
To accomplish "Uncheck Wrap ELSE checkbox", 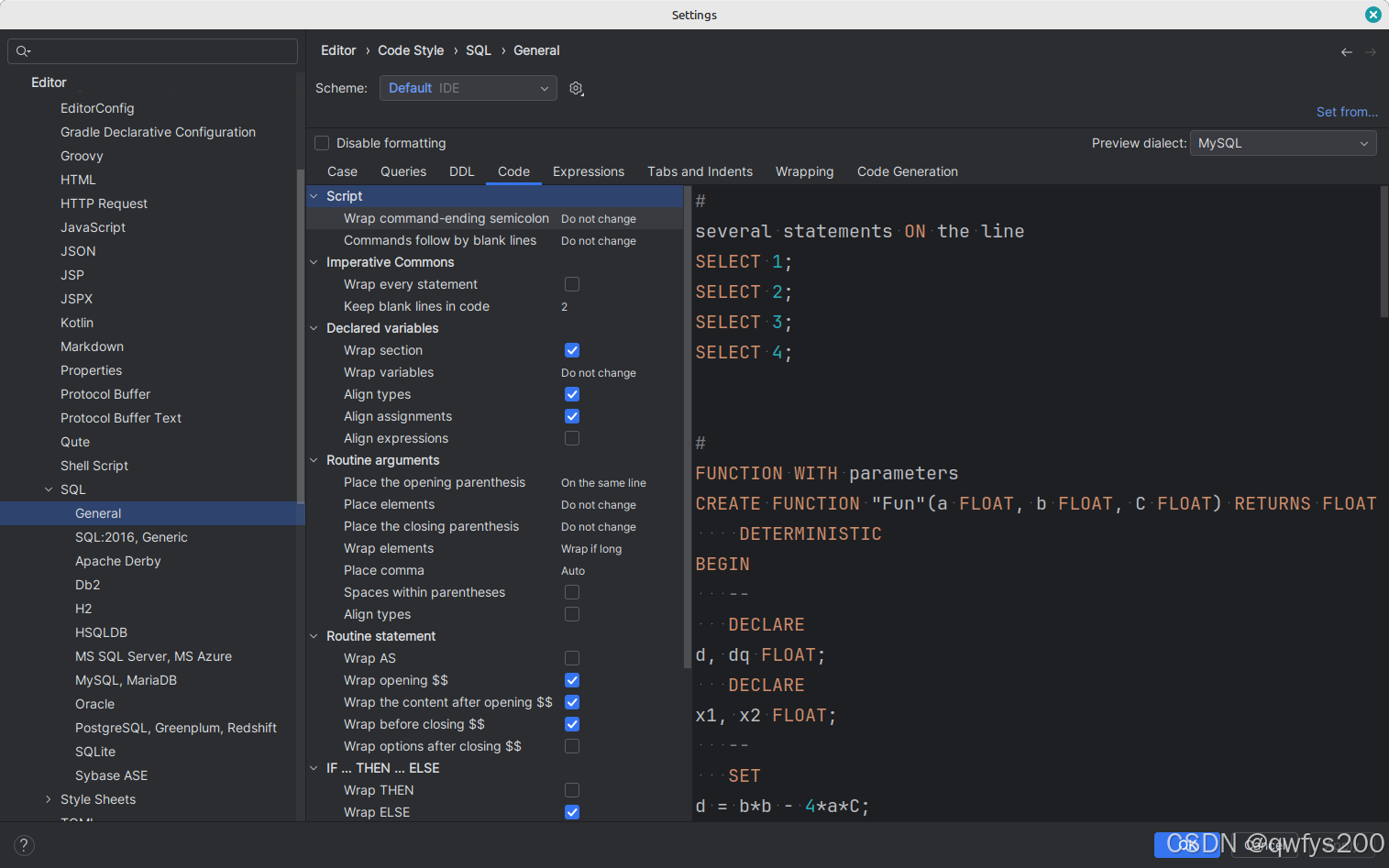I will click(x=572, y=812).
